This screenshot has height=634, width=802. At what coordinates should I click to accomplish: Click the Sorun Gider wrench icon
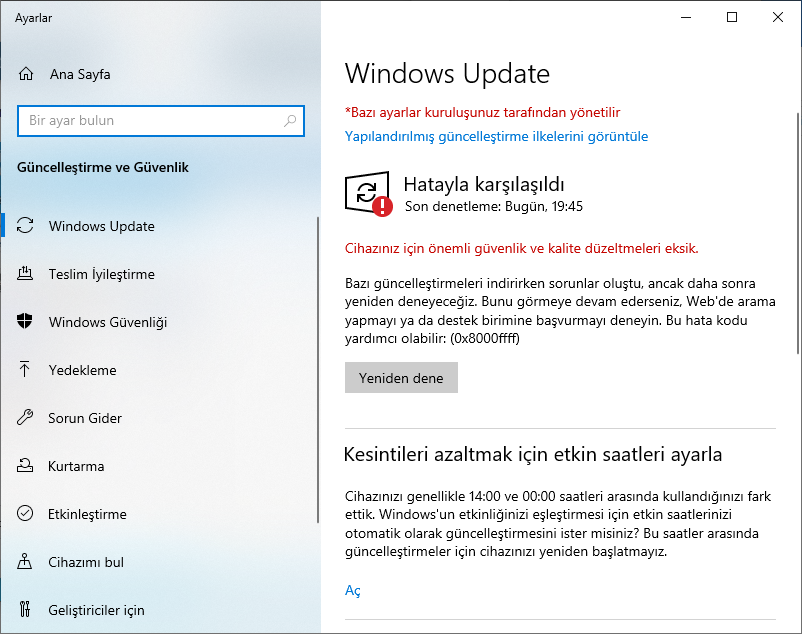point(25,417)
